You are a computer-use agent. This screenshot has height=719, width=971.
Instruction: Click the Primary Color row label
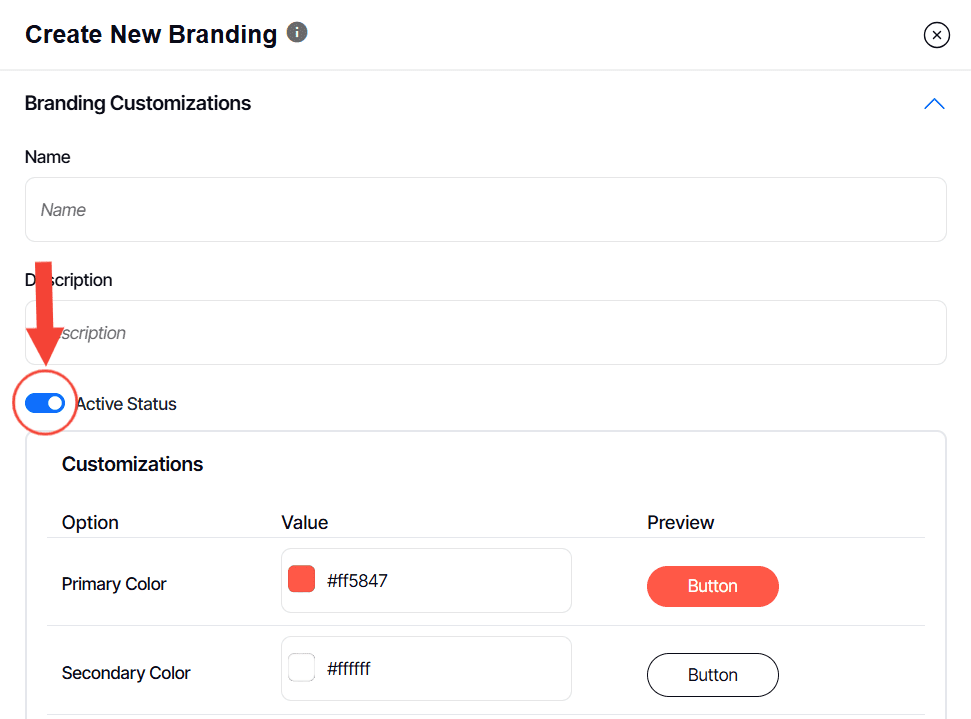[114, 584]
